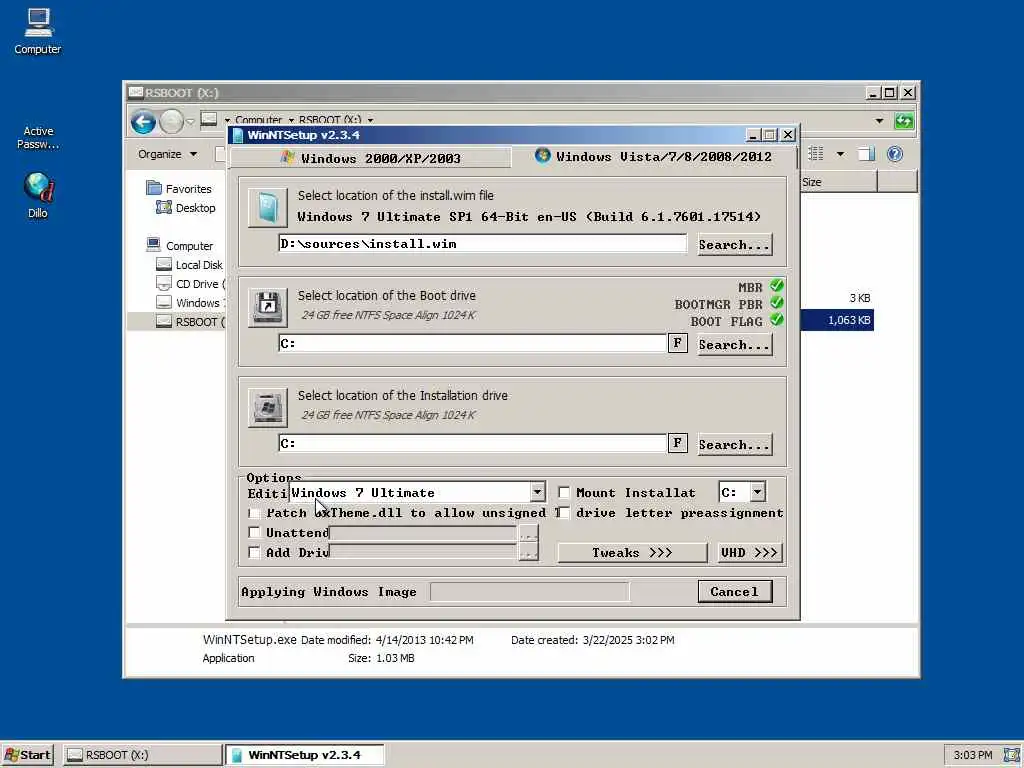Open the VHD options panel

[749, 552]
